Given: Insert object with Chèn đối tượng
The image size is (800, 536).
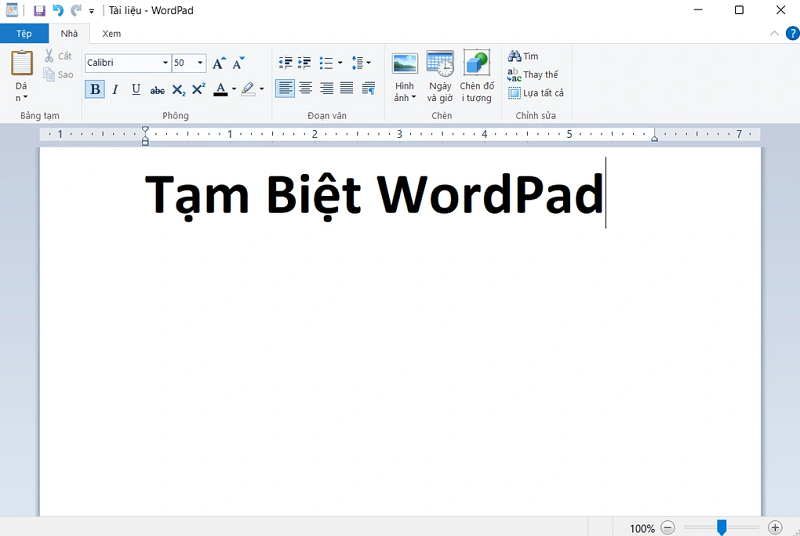Looking at the screenshot, I should point(477,77).
